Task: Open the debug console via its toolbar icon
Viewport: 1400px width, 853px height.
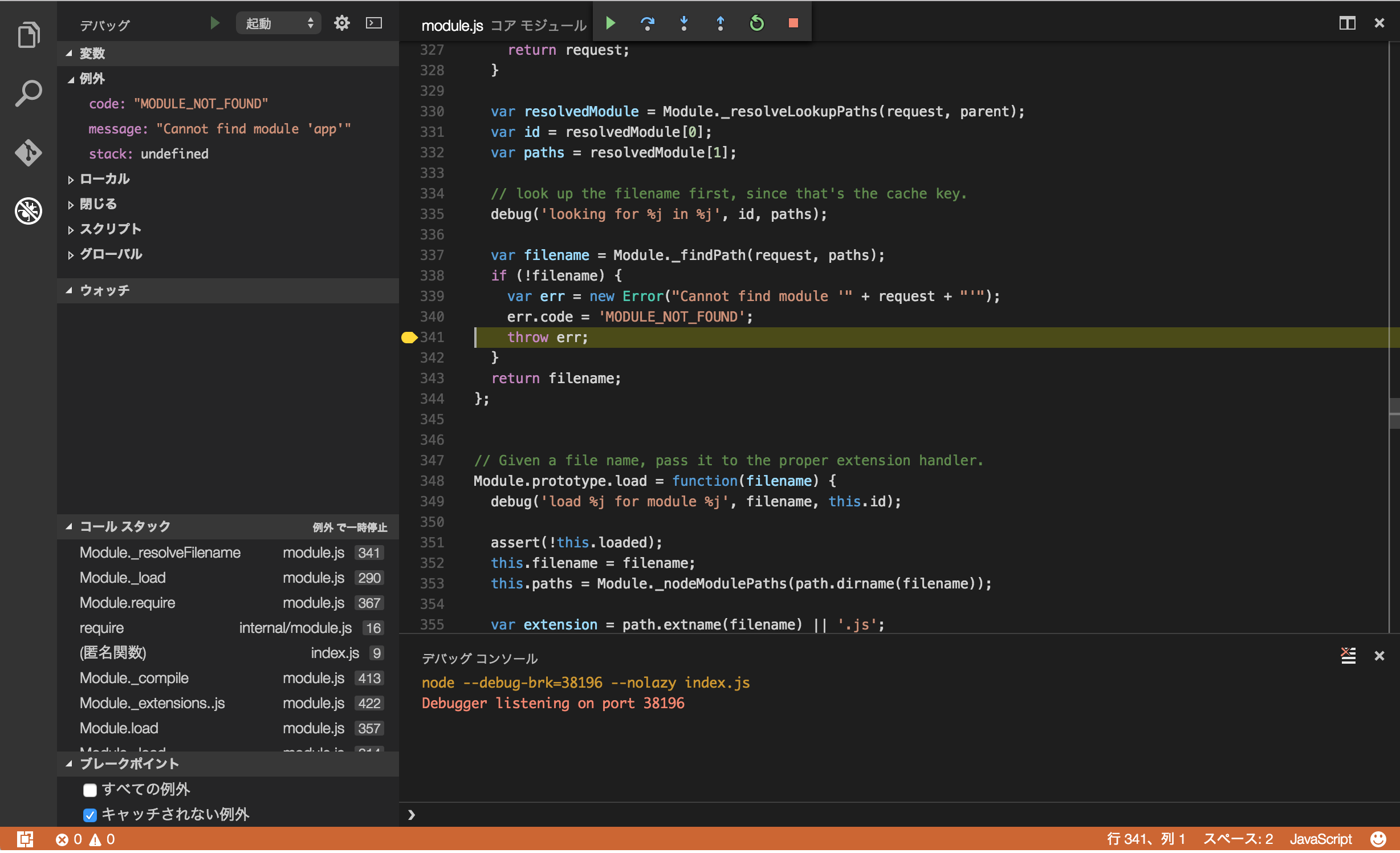Action: click(x=374, y=23)
